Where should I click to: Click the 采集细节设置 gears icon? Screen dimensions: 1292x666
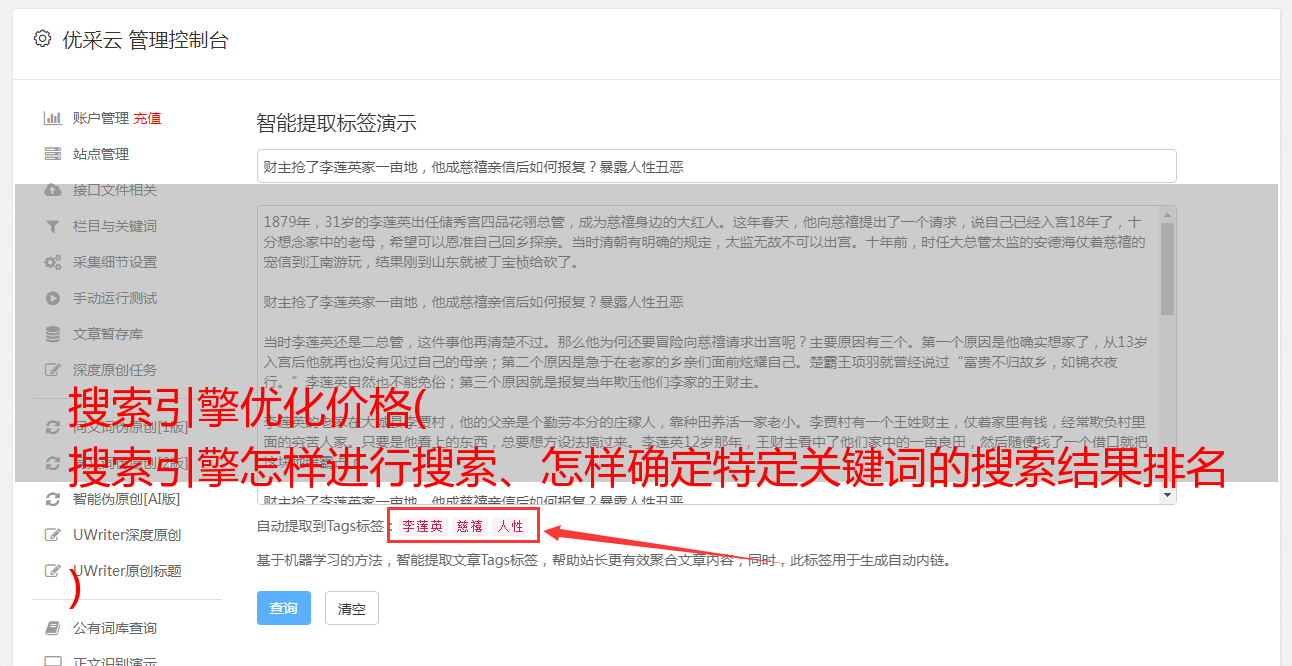pyautogui.click(x=53, y=262)
